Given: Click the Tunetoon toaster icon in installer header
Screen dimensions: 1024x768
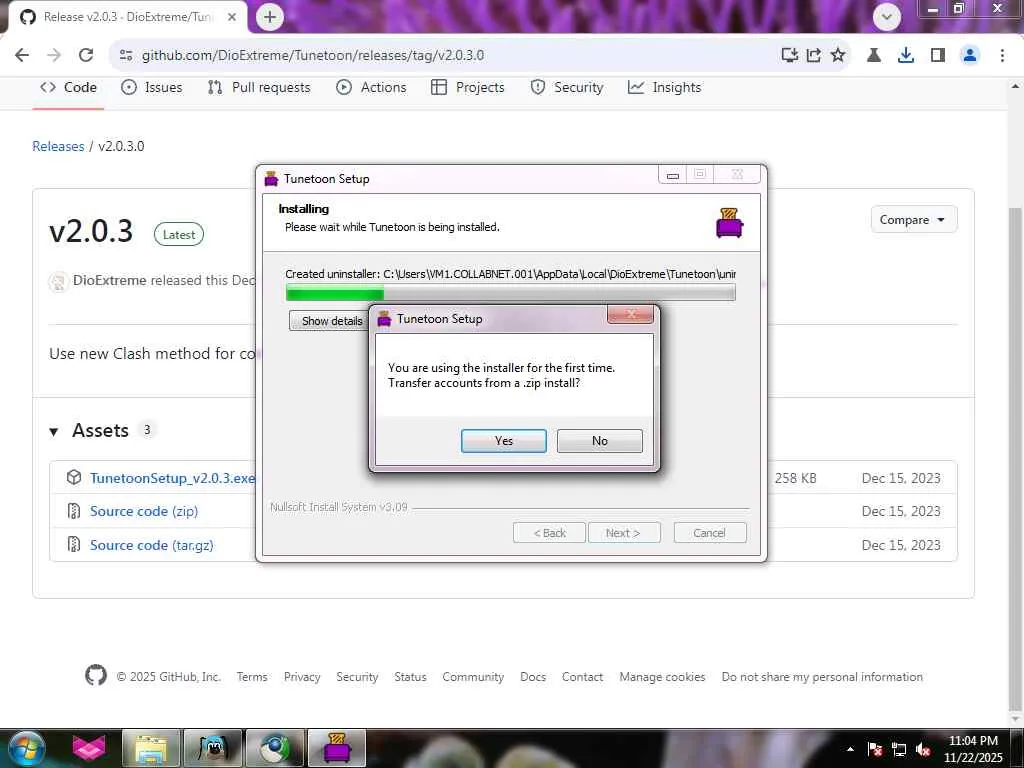Looking at the screenshot, I should (x=729, y=223).
